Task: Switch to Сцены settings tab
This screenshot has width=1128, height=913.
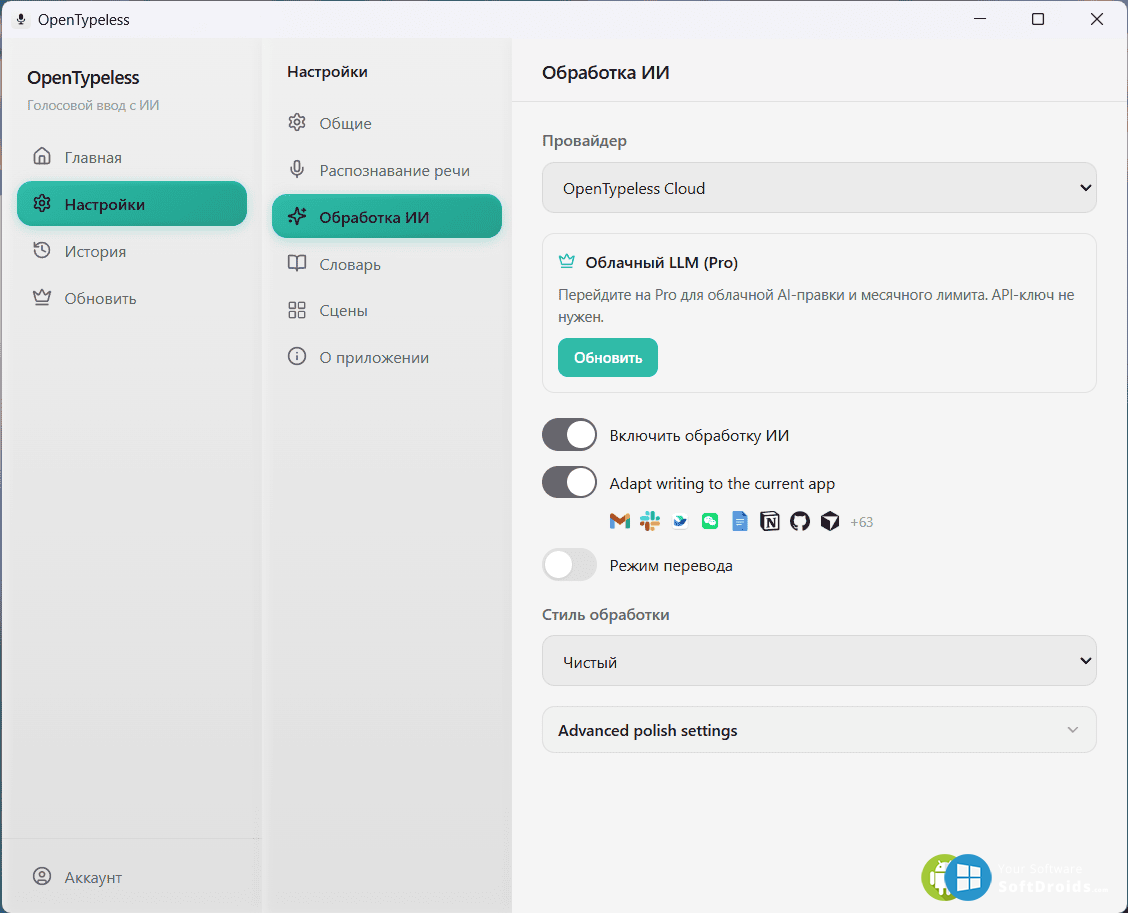Action: 386,310
